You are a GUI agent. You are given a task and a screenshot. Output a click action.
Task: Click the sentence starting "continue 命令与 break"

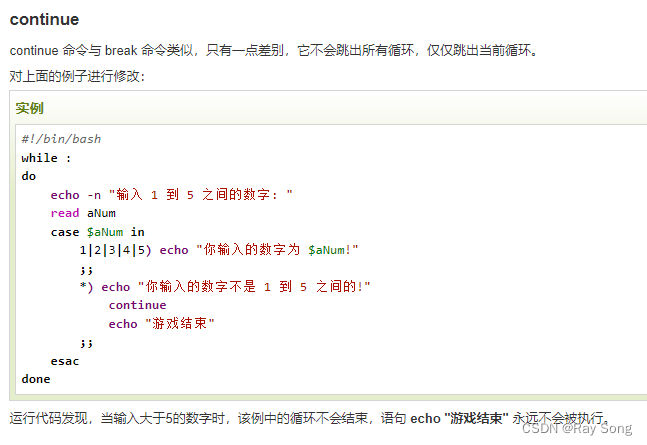point(274,50)
